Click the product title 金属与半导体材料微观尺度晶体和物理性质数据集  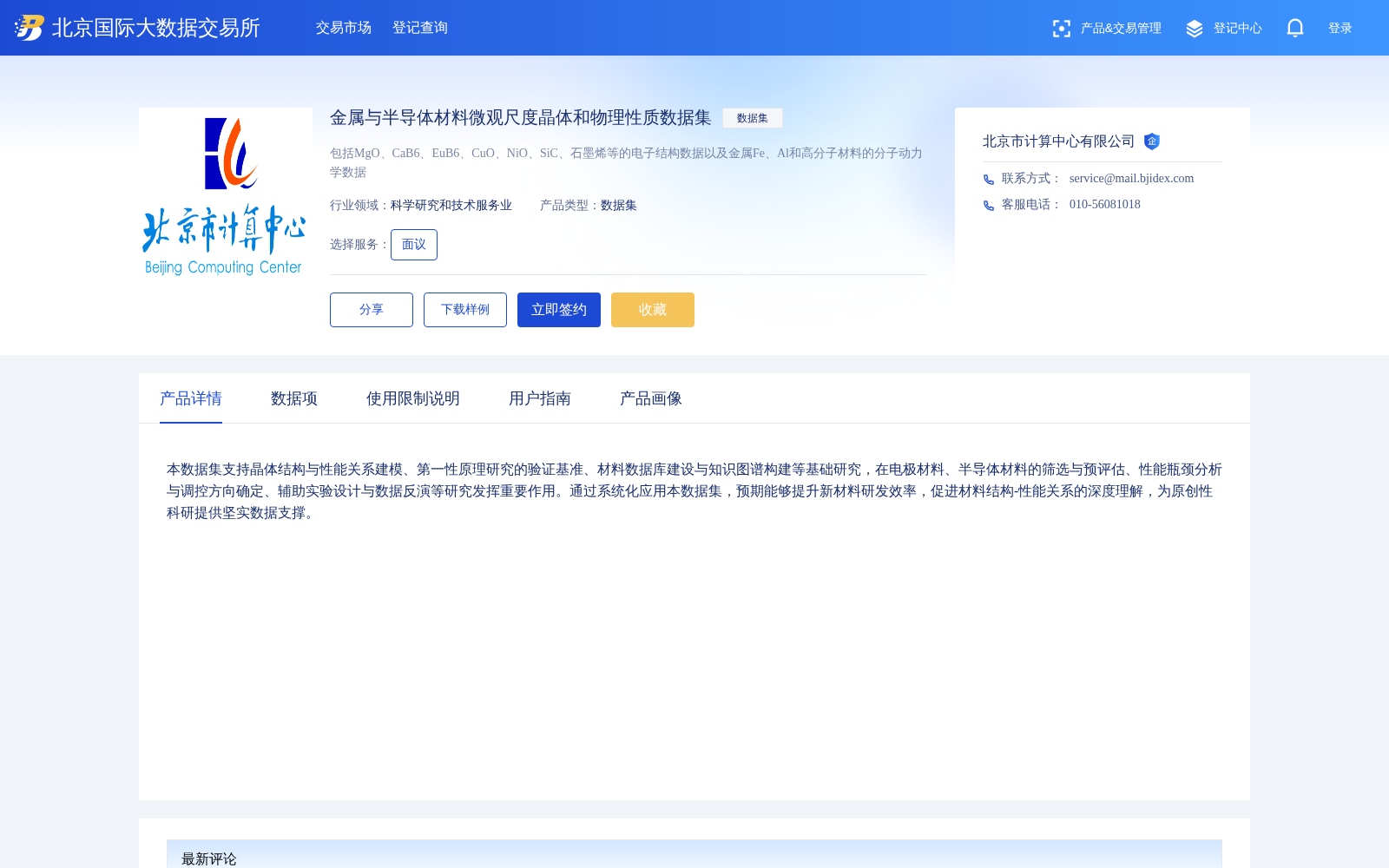pyautogui.click(x=521, y=118)
